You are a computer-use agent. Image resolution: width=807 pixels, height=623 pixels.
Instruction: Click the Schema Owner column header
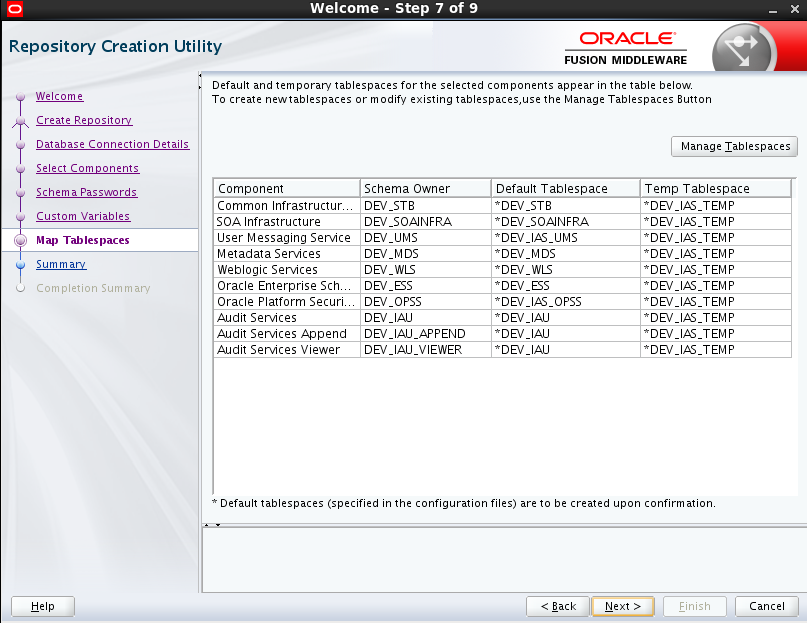tap(426, 188)
